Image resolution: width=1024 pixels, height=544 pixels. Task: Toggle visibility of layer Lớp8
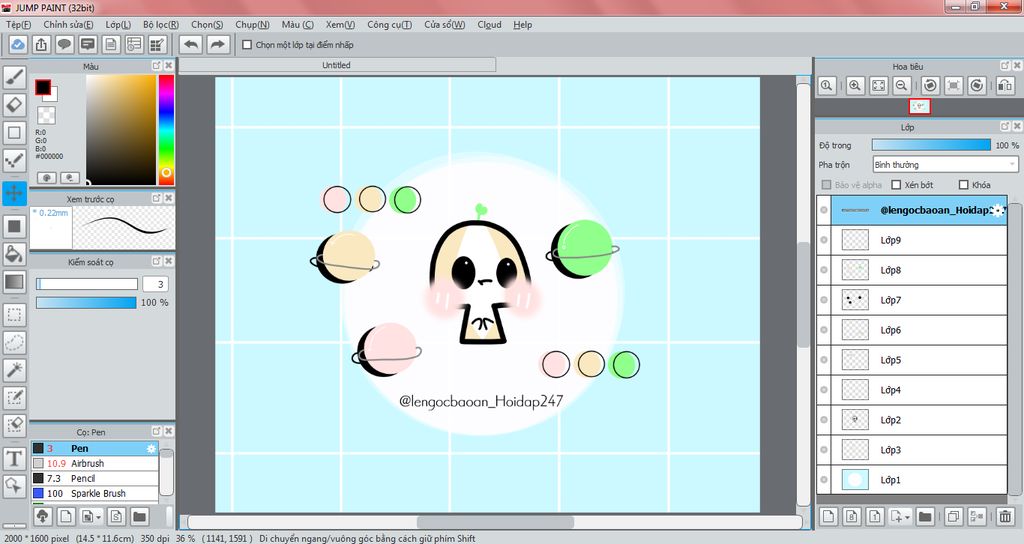(x=824, y=270)
